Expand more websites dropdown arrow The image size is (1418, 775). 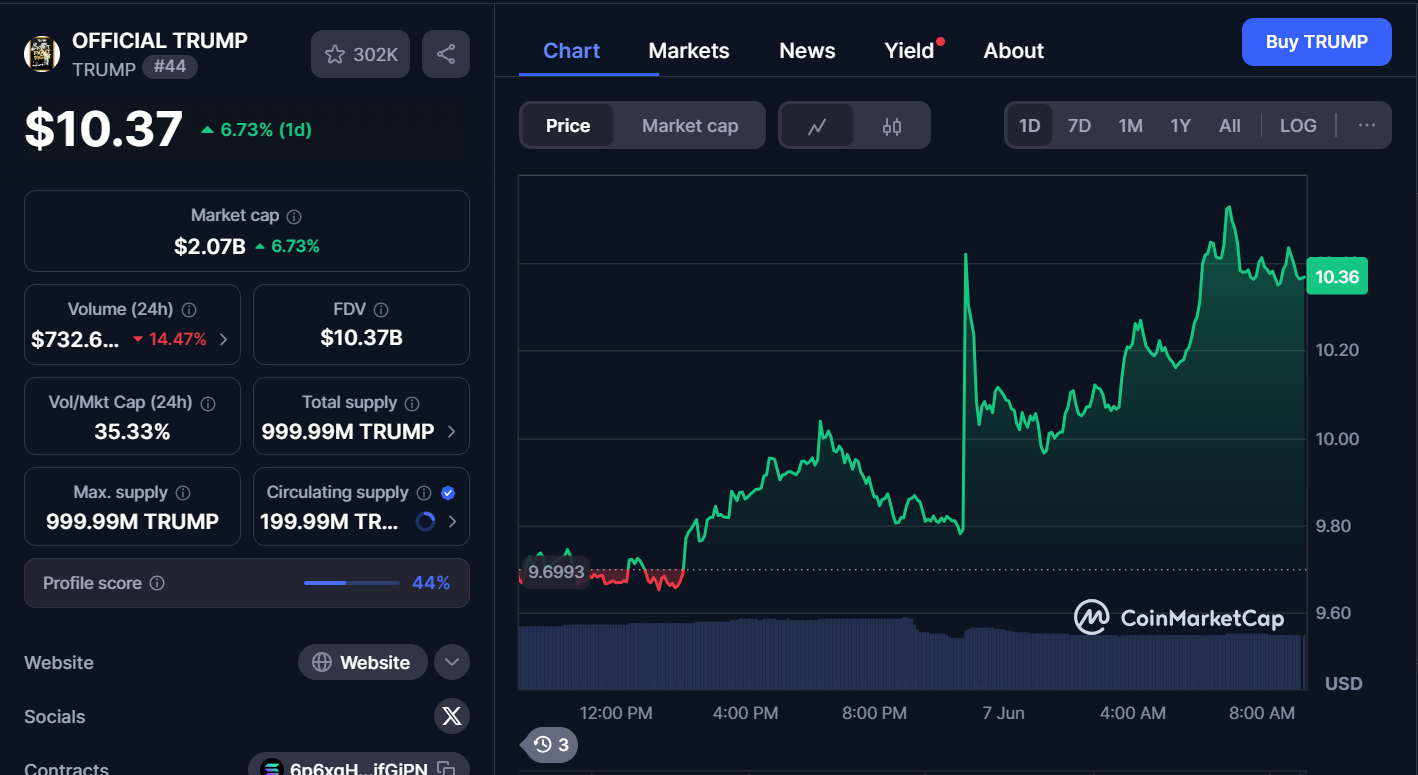pos(452,662)
